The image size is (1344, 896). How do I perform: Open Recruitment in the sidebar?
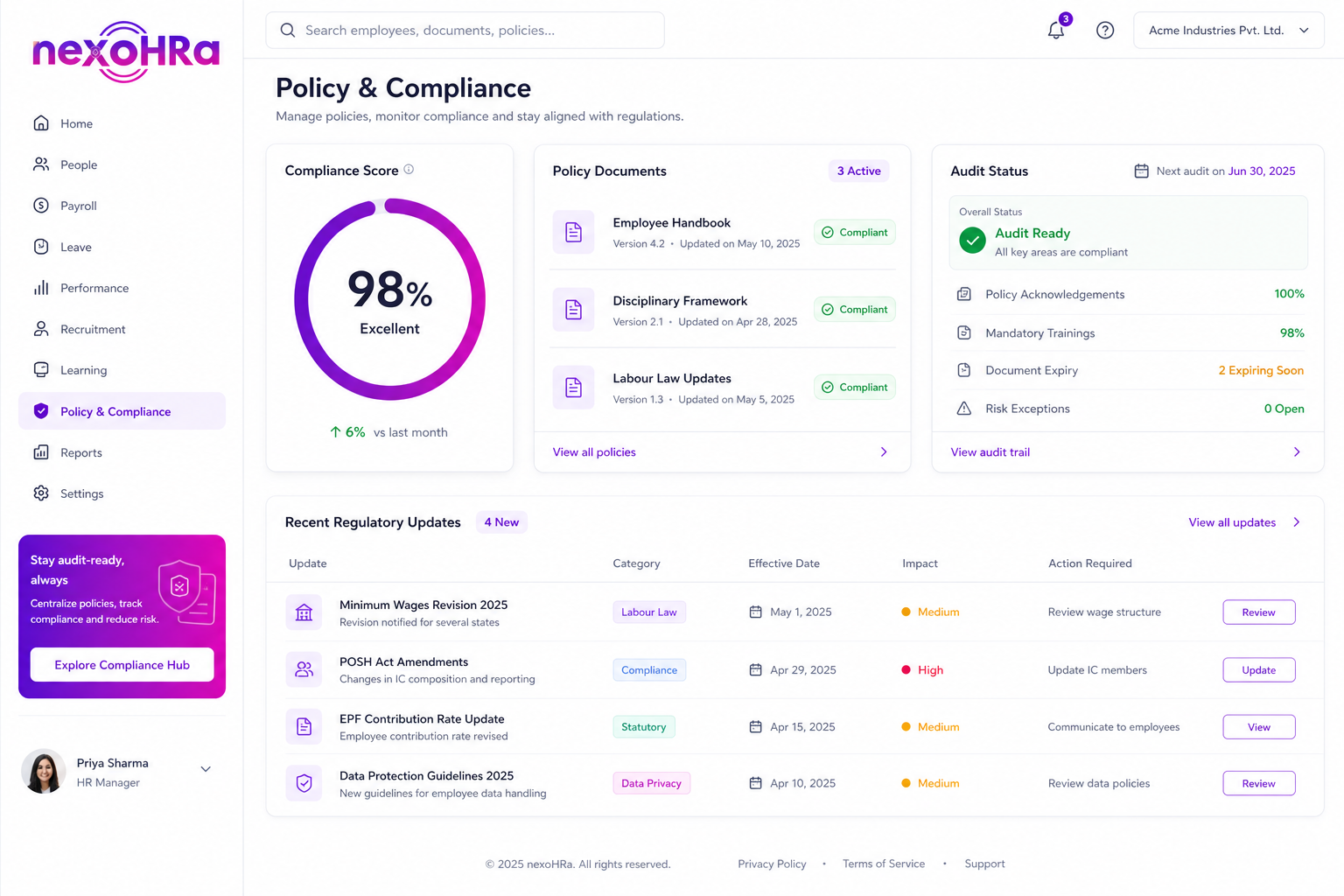tap(122, 329)
